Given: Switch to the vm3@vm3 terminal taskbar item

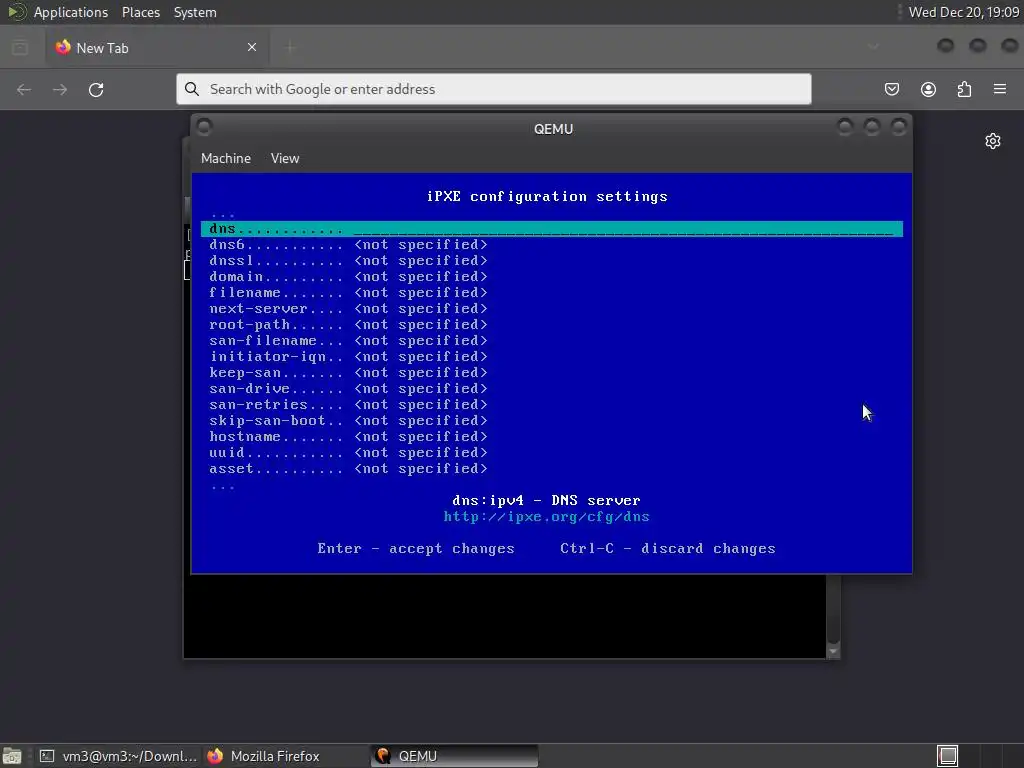Looking at the screenshot, I should tap(118, 756).
